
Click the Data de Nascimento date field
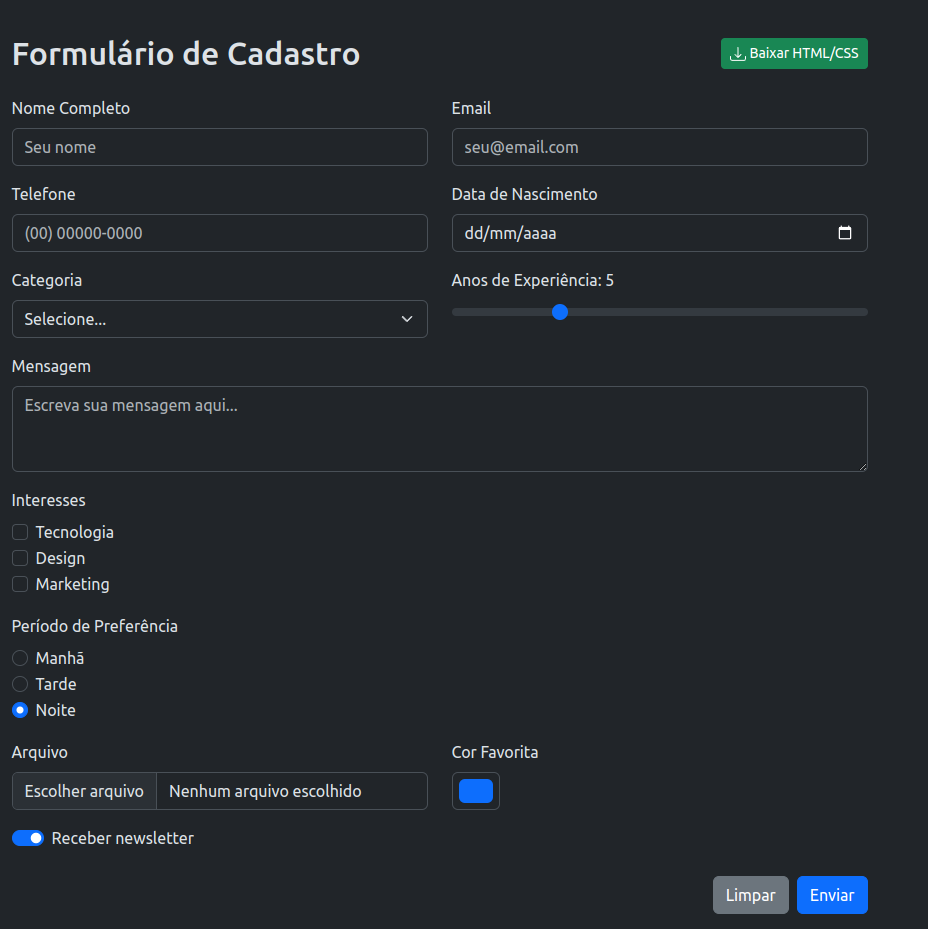pos(640,233)
